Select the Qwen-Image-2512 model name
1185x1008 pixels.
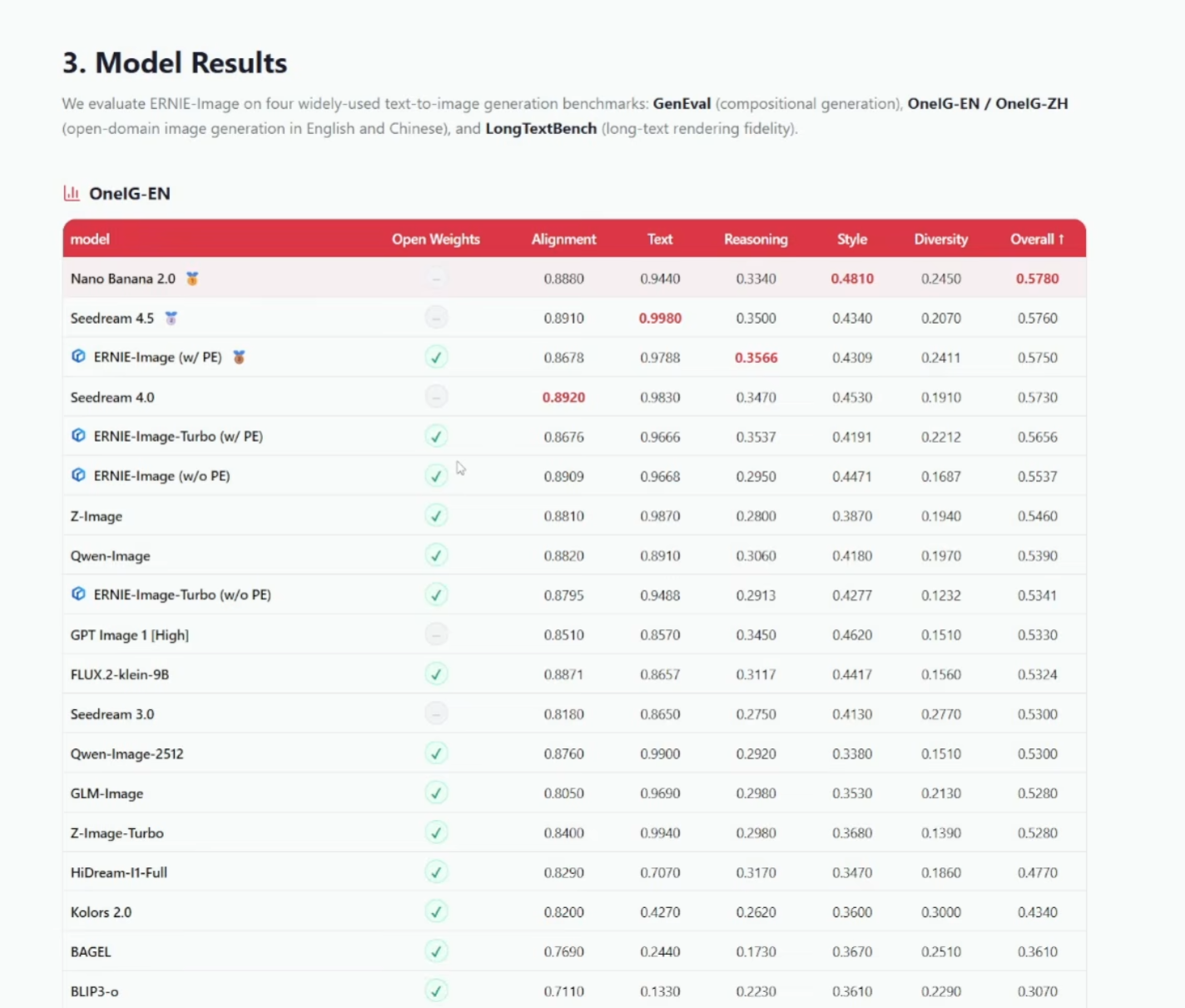[x=127, y=754]
